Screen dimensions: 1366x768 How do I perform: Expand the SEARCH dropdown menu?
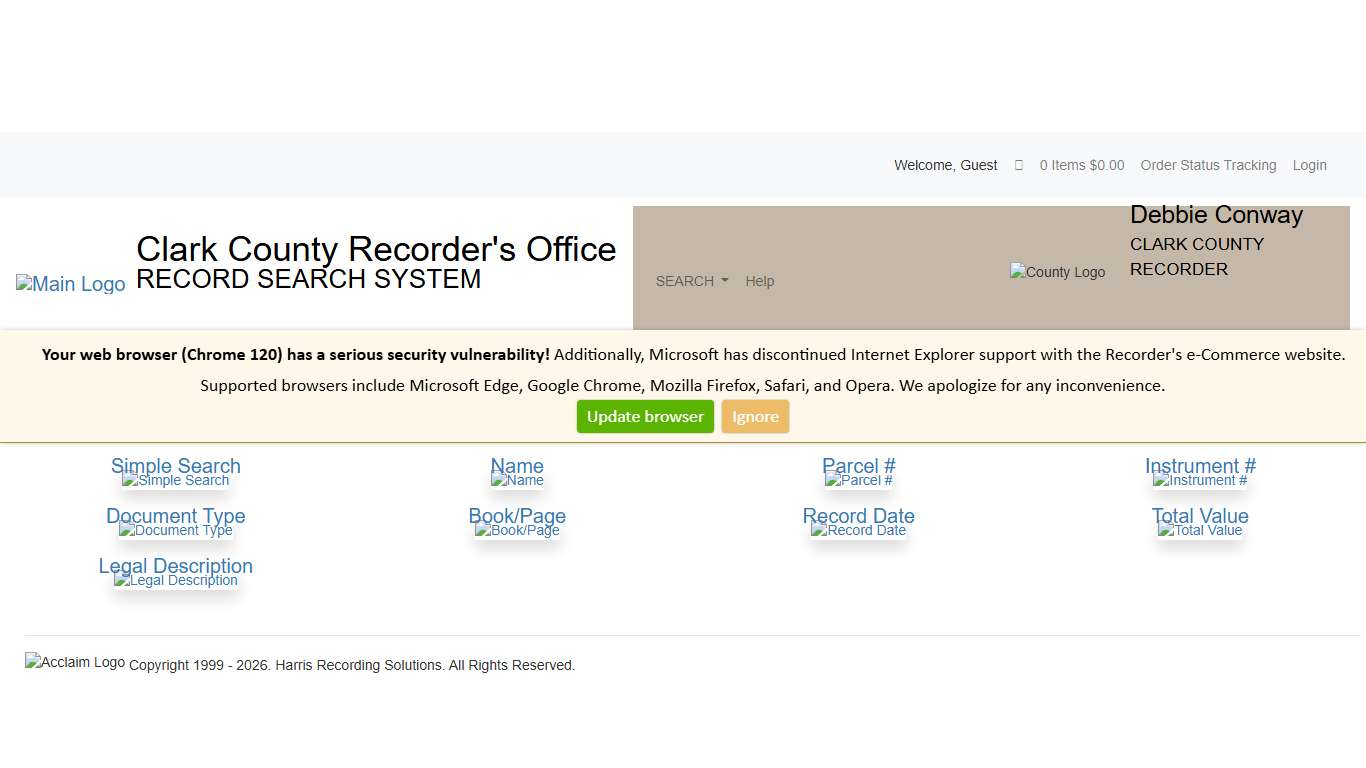point(691,281)
